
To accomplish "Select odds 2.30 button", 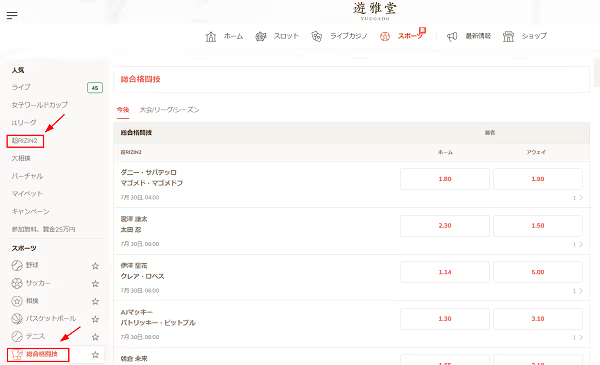I will tap(445, 226).
